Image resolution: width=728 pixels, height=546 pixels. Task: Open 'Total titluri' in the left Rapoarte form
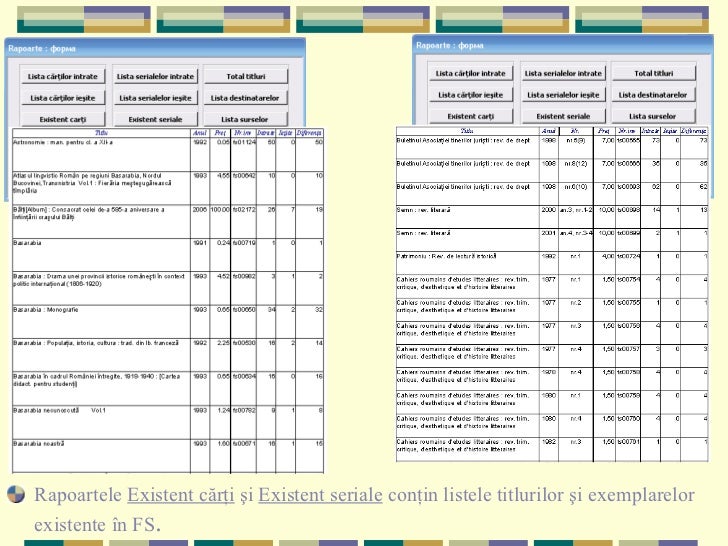[x=246, y=76]
